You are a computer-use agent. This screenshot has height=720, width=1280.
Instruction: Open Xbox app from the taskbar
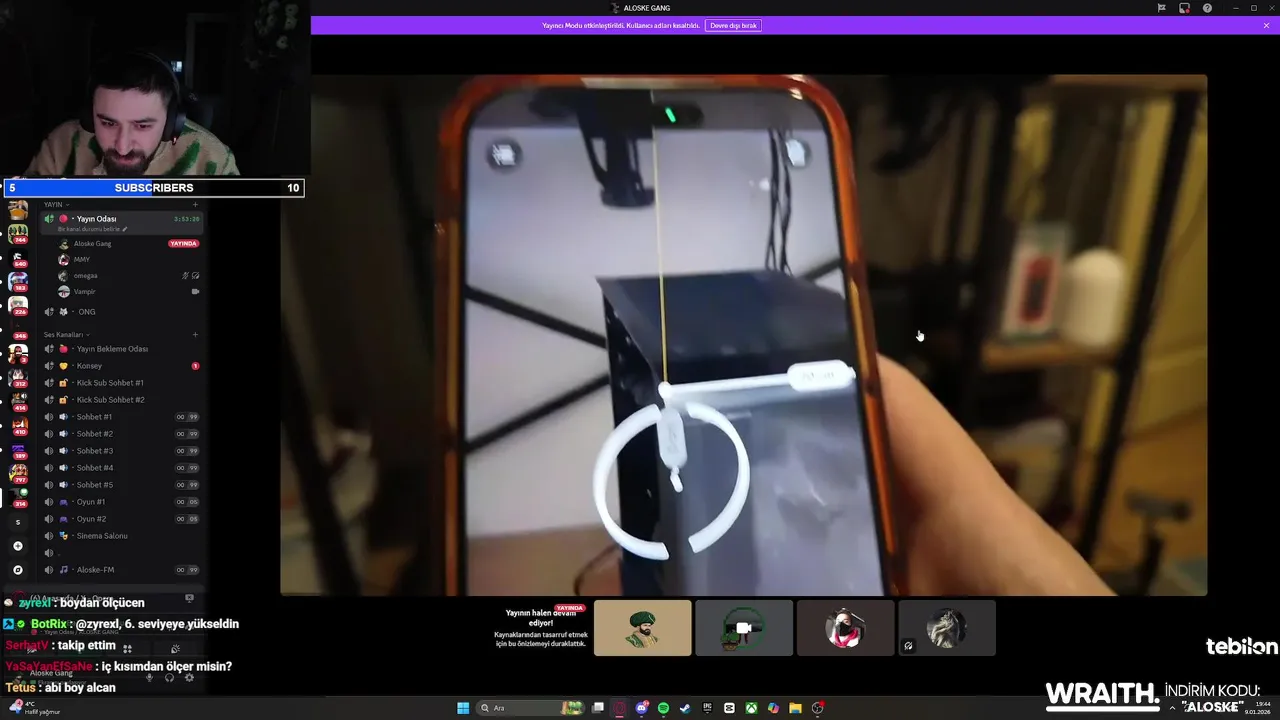751,708
